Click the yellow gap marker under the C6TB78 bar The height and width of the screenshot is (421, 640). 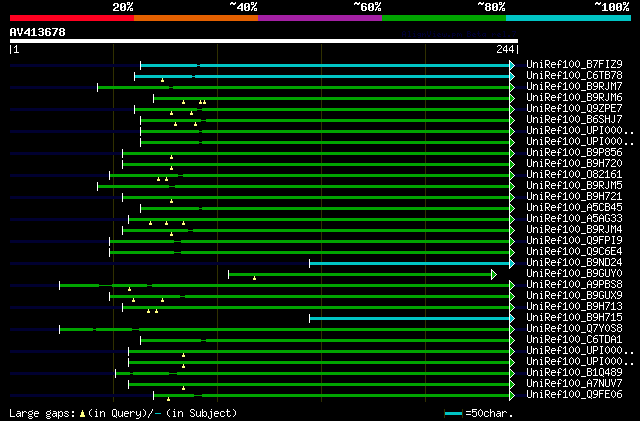coord(162,80)
